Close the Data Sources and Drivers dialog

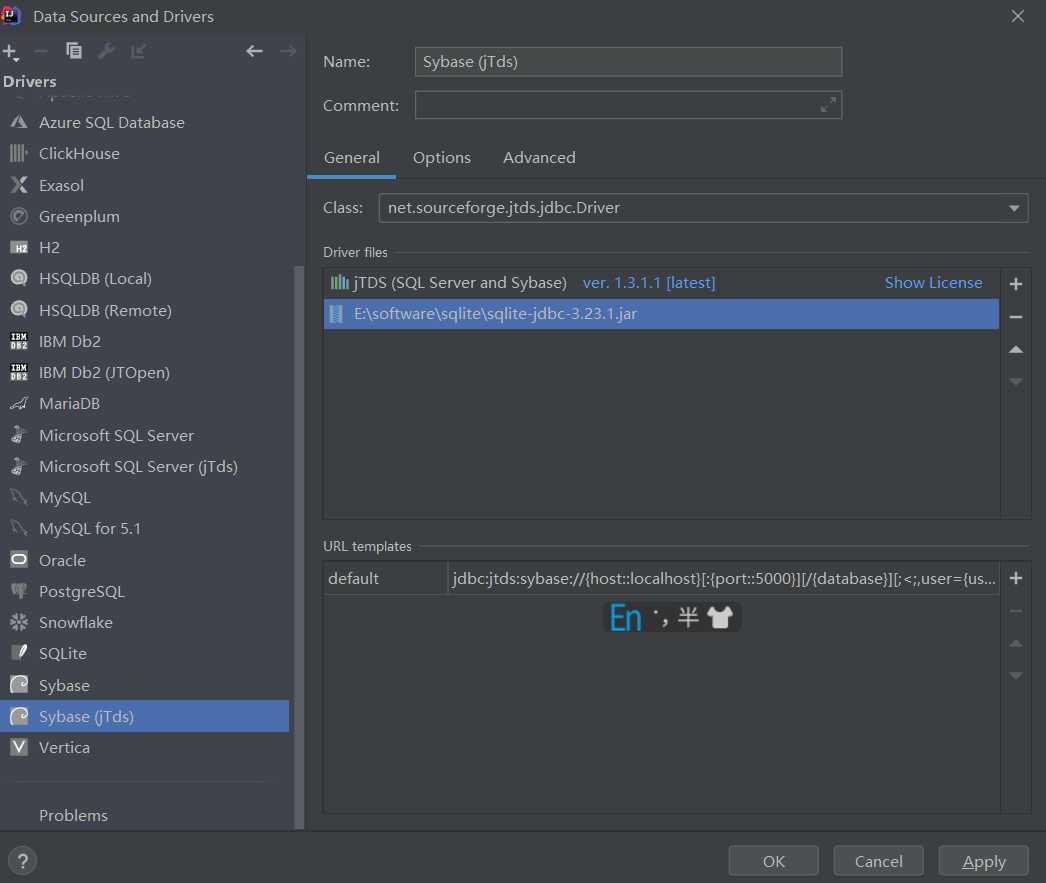coord(1017,16)
